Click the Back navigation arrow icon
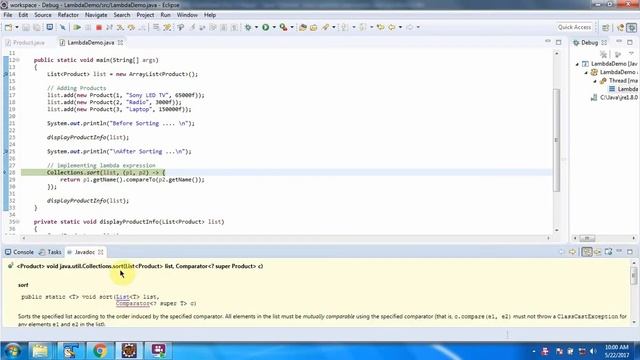The width and height of the screenshot is (640, 360). [x=392, y=27]
